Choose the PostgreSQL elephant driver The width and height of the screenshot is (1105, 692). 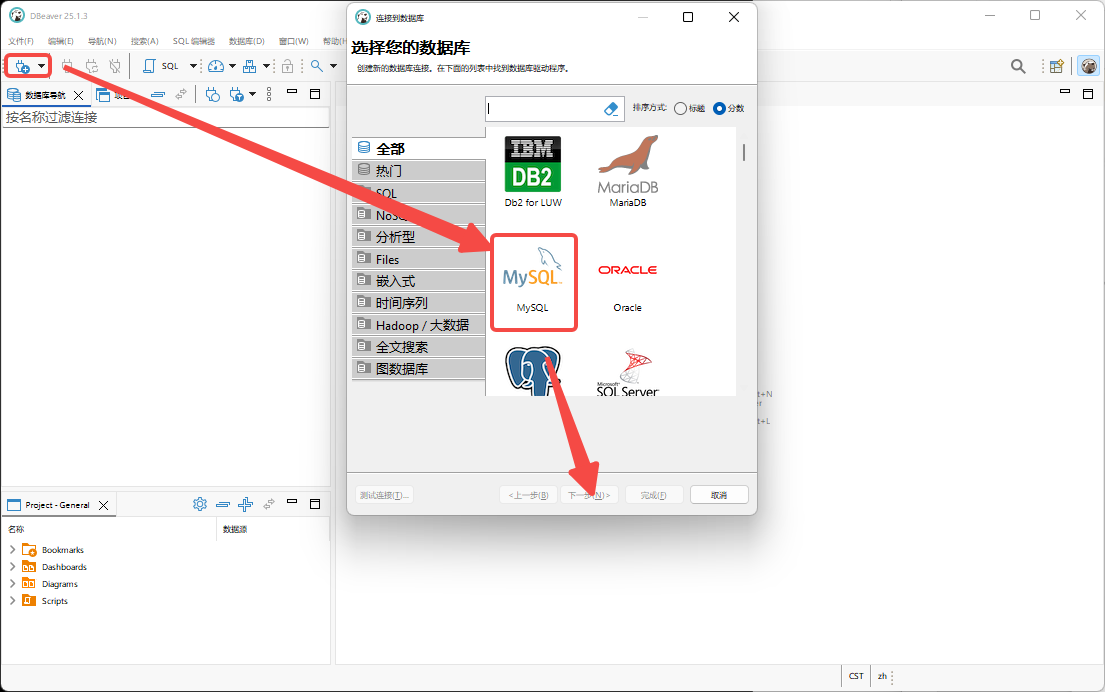(533, 371)
